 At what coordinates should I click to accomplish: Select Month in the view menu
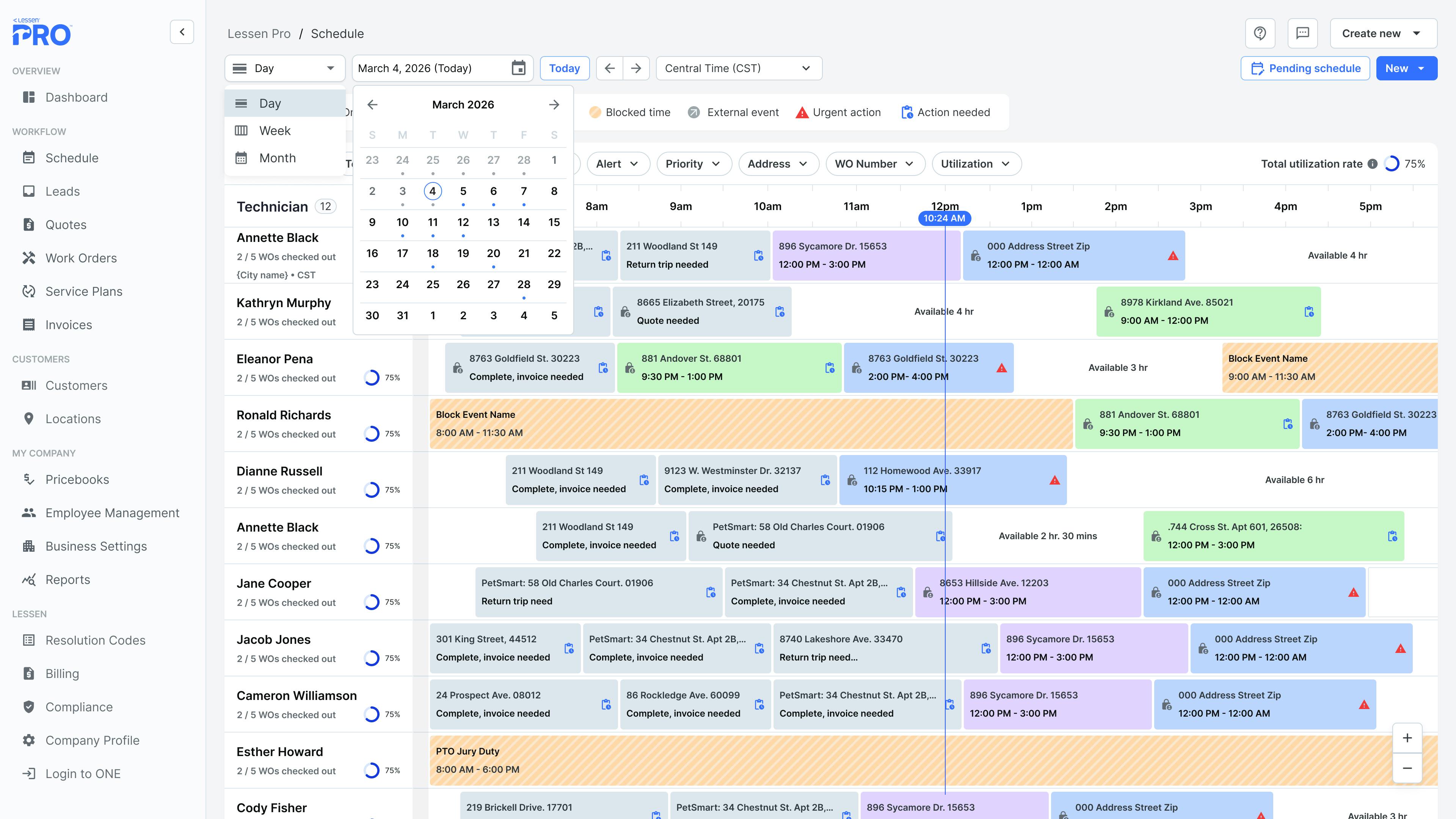pyautogui.click(x=285, y=158)
